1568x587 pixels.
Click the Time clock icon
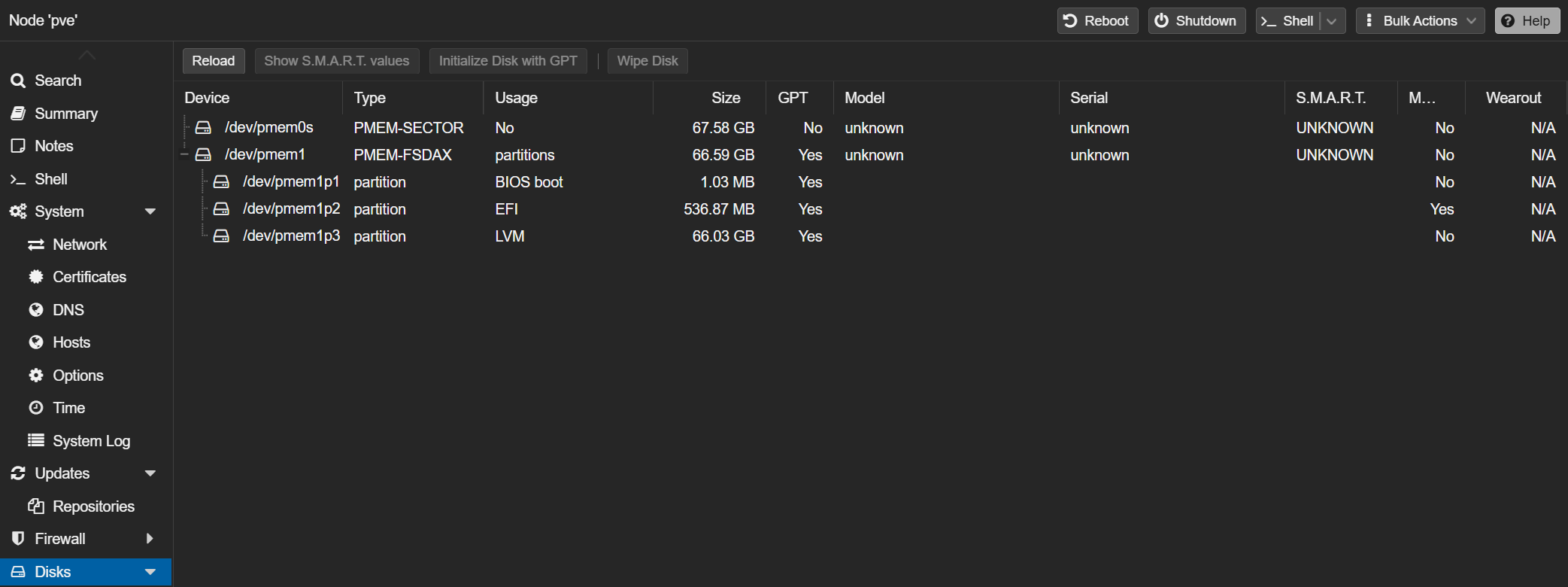[36, 408]
